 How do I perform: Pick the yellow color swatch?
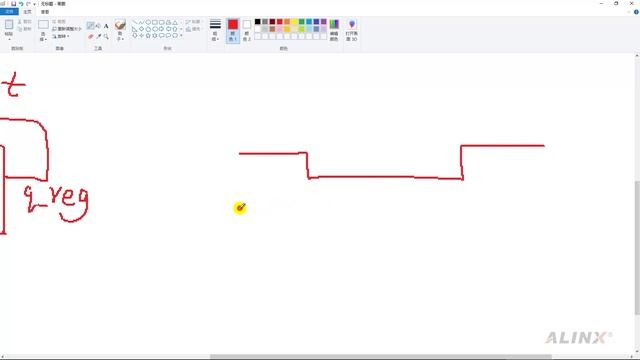294,22
